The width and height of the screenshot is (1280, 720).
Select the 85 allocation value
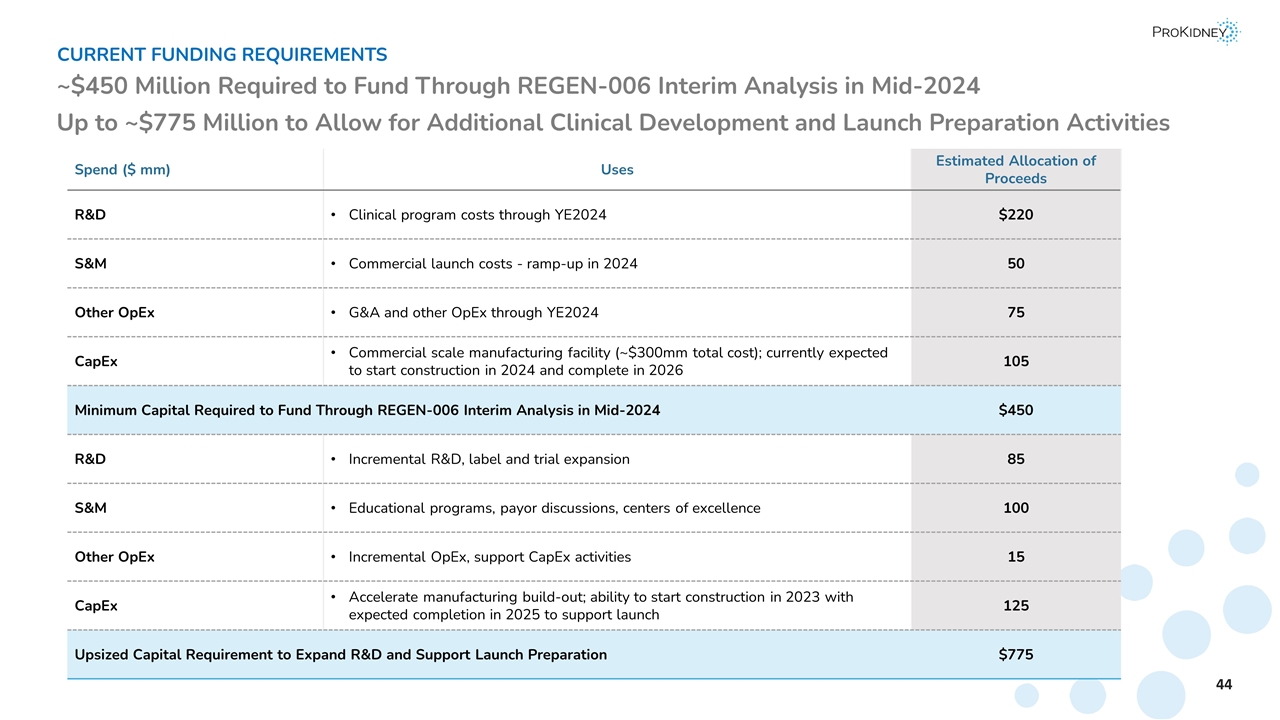tap(1016, 459)
